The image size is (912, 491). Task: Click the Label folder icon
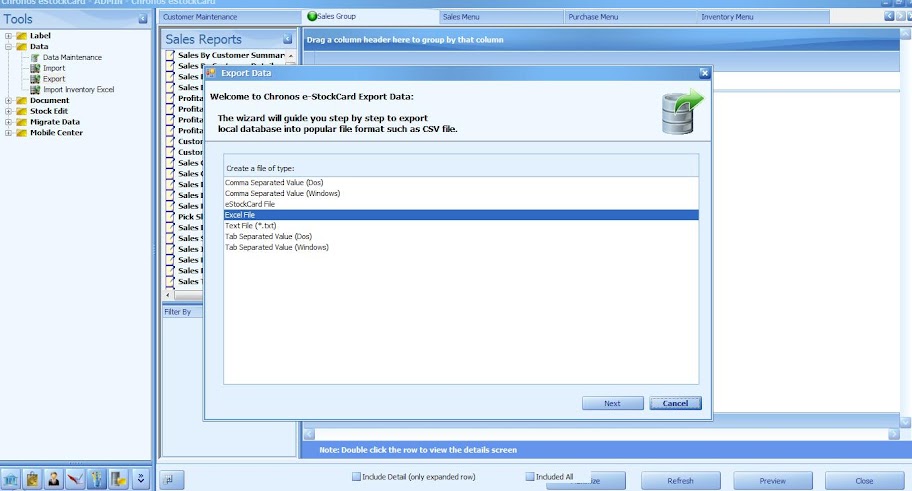click(22, 36)
